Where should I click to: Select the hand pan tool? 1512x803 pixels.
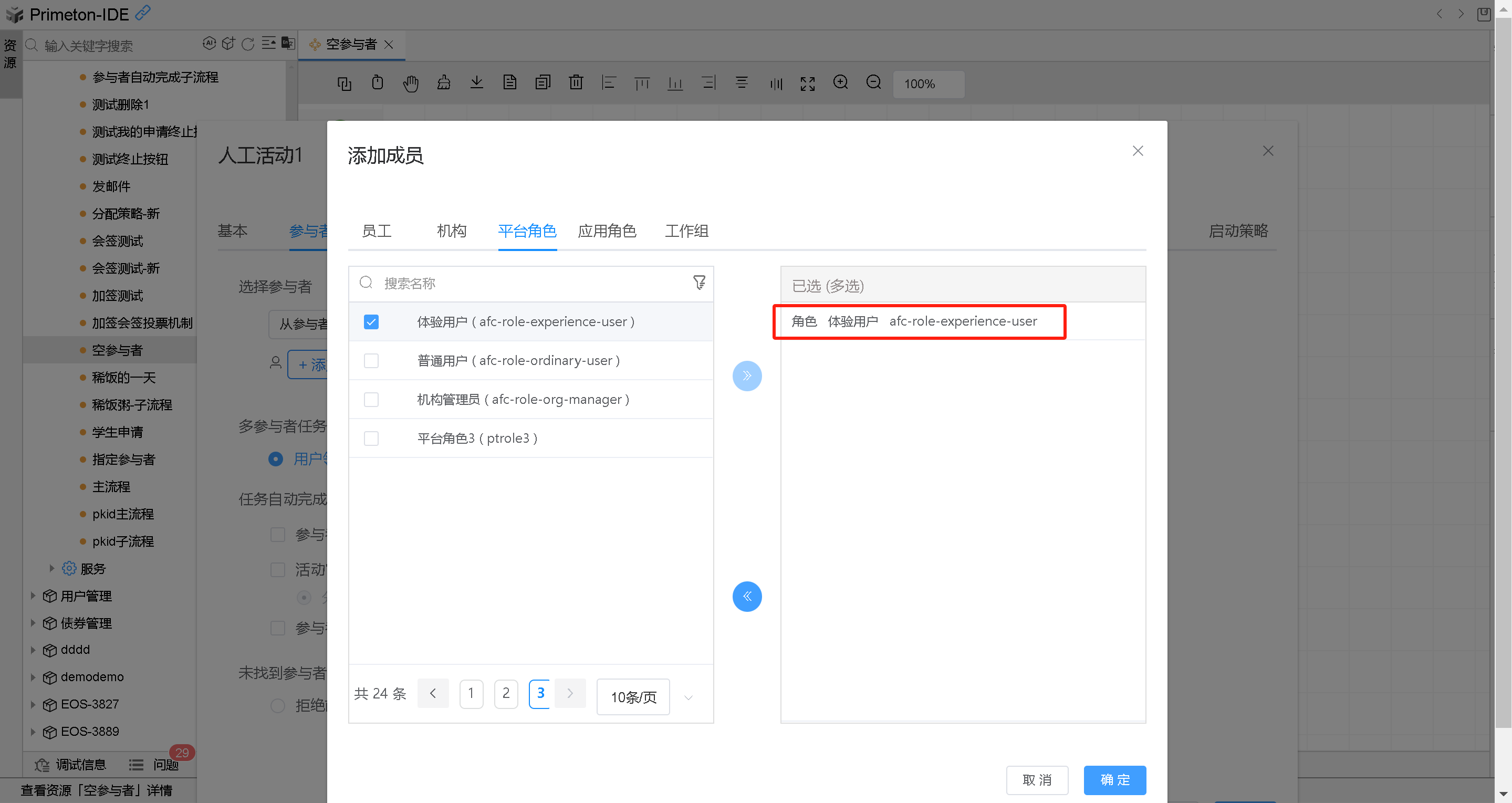point(410,84)
